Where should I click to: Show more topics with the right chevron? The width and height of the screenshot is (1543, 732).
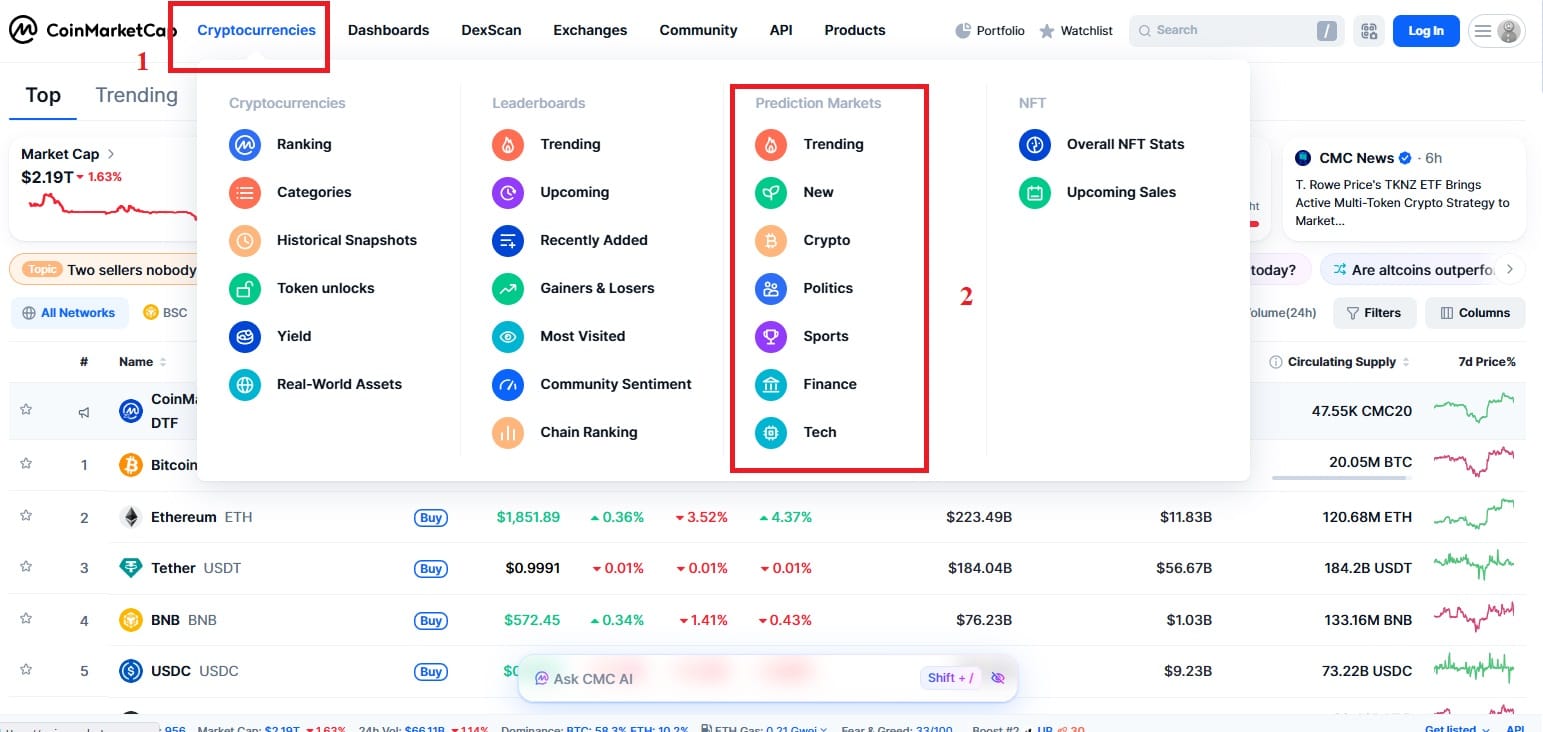point(1509,269)
